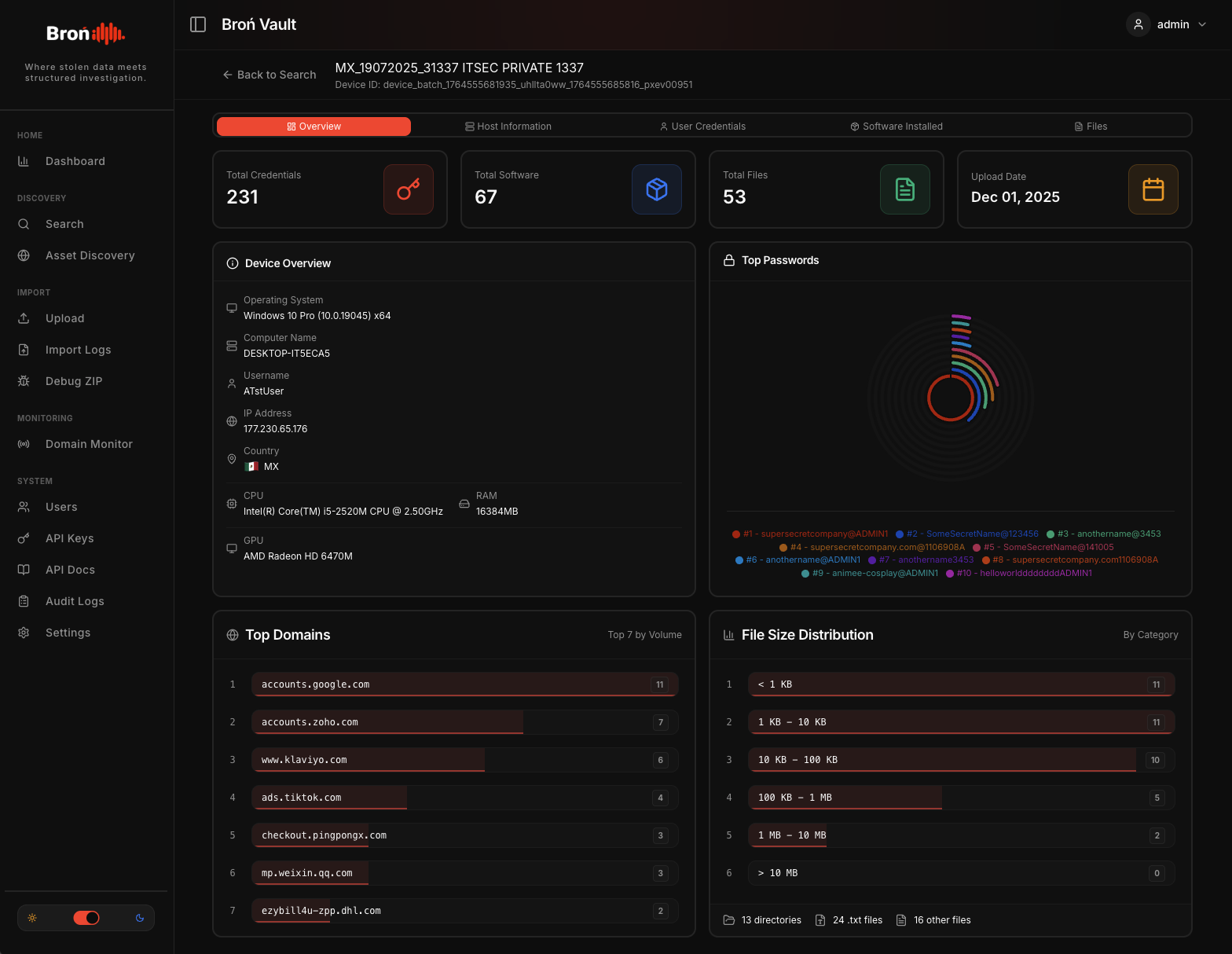Screen dimensions: 1232x954
Task: Go Back to Search
Action: (x=269, y=75)
